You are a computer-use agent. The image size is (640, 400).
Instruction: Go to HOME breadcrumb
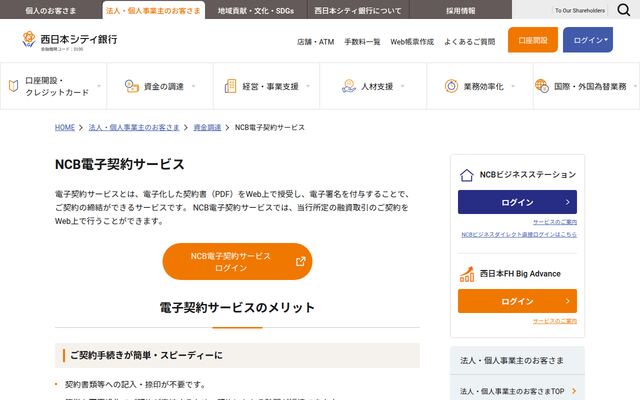(x=65, y=128)
